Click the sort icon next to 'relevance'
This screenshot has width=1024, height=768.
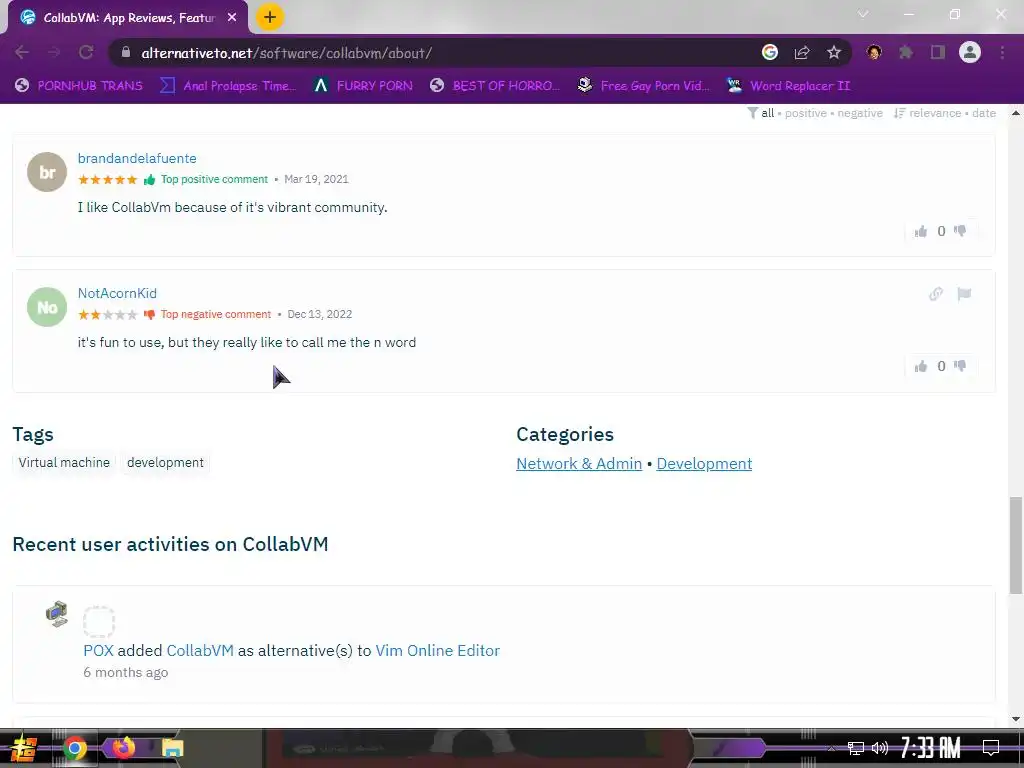click(900, 113)
